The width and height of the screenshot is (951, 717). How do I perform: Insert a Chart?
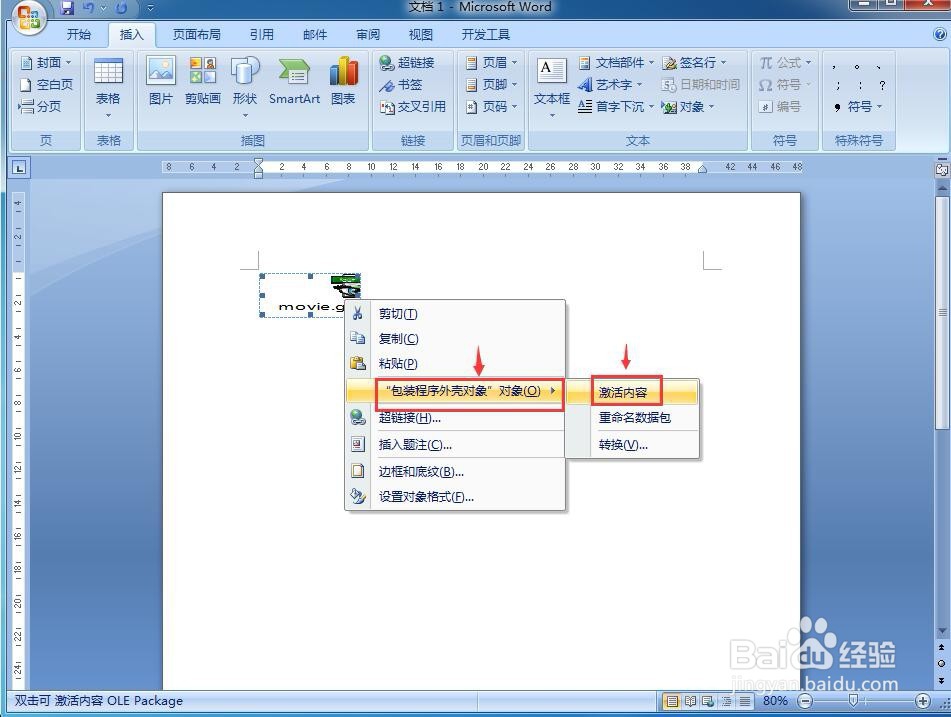[x=343, y=81]
